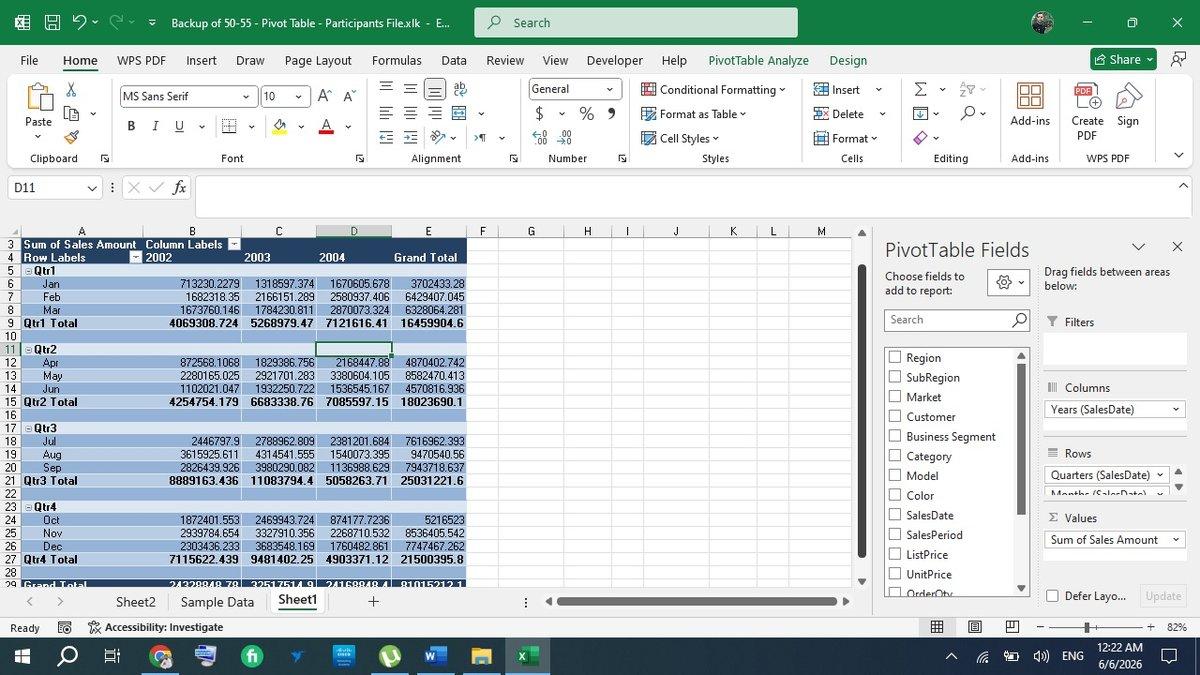Switch to the Formulas ribbon tab
Viewport: 1200px width, 675px height.
pyautogui.click(x=396, y=60)
